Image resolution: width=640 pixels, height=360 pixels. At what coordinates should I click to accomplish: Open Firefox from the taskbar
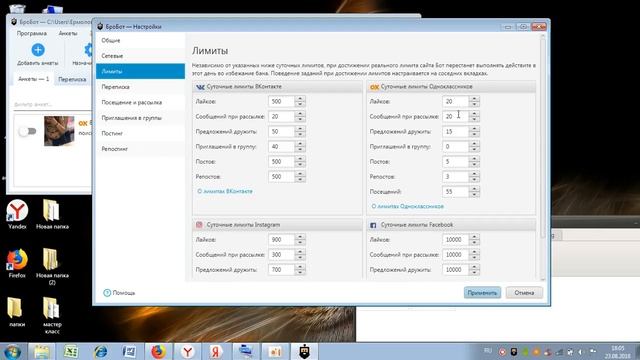pos(158,351)
